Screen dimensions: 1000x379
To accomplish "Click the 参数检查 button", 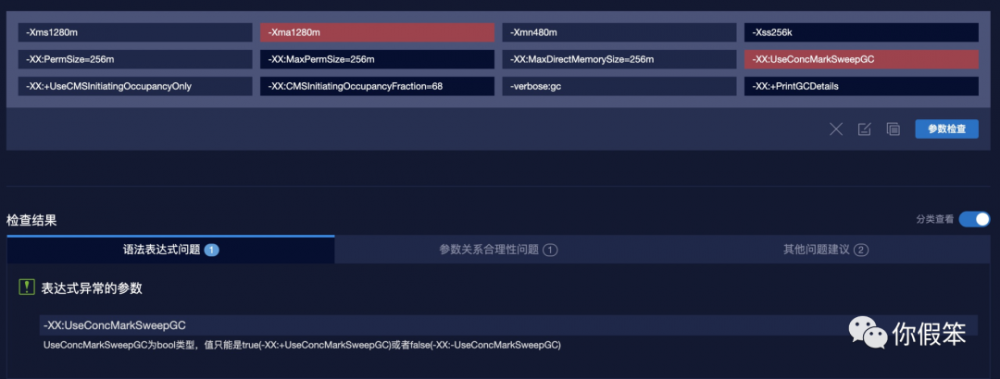I will pyautogui.click(x=946, y=129).
